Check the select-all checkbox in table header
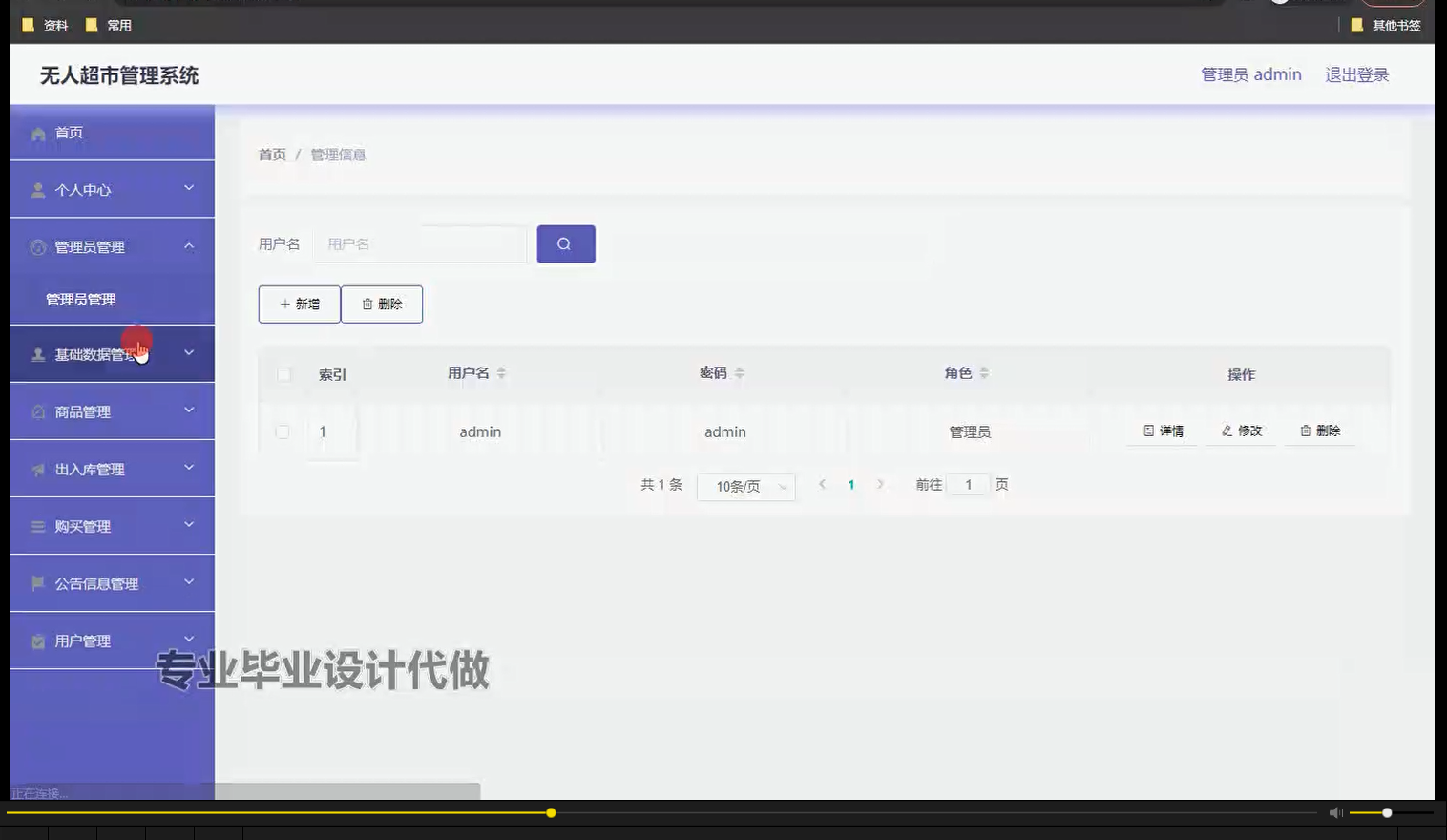 coord(283,375)
